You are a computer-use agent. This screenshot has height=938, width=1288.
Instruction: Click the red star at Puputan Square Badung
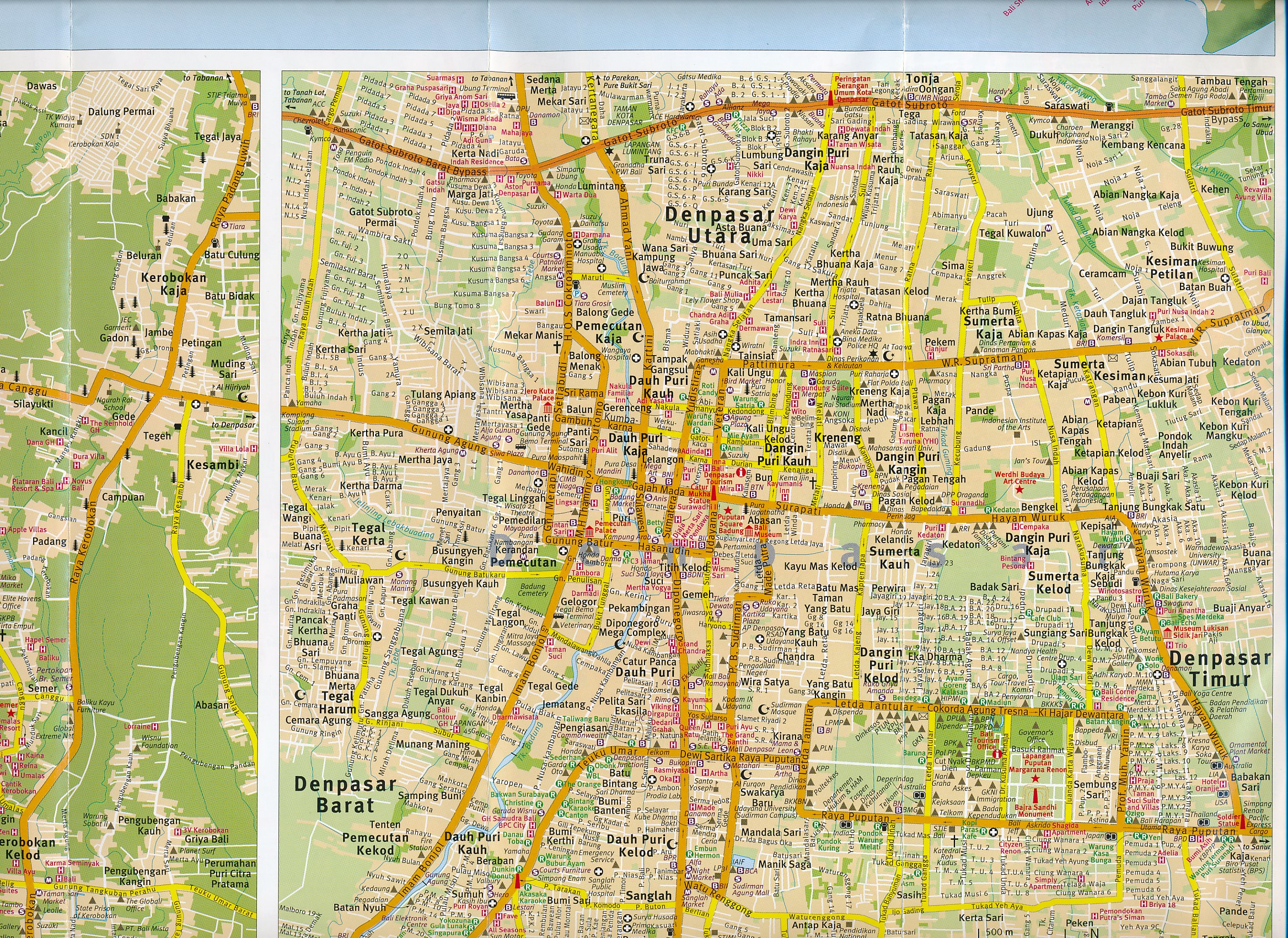728,511
